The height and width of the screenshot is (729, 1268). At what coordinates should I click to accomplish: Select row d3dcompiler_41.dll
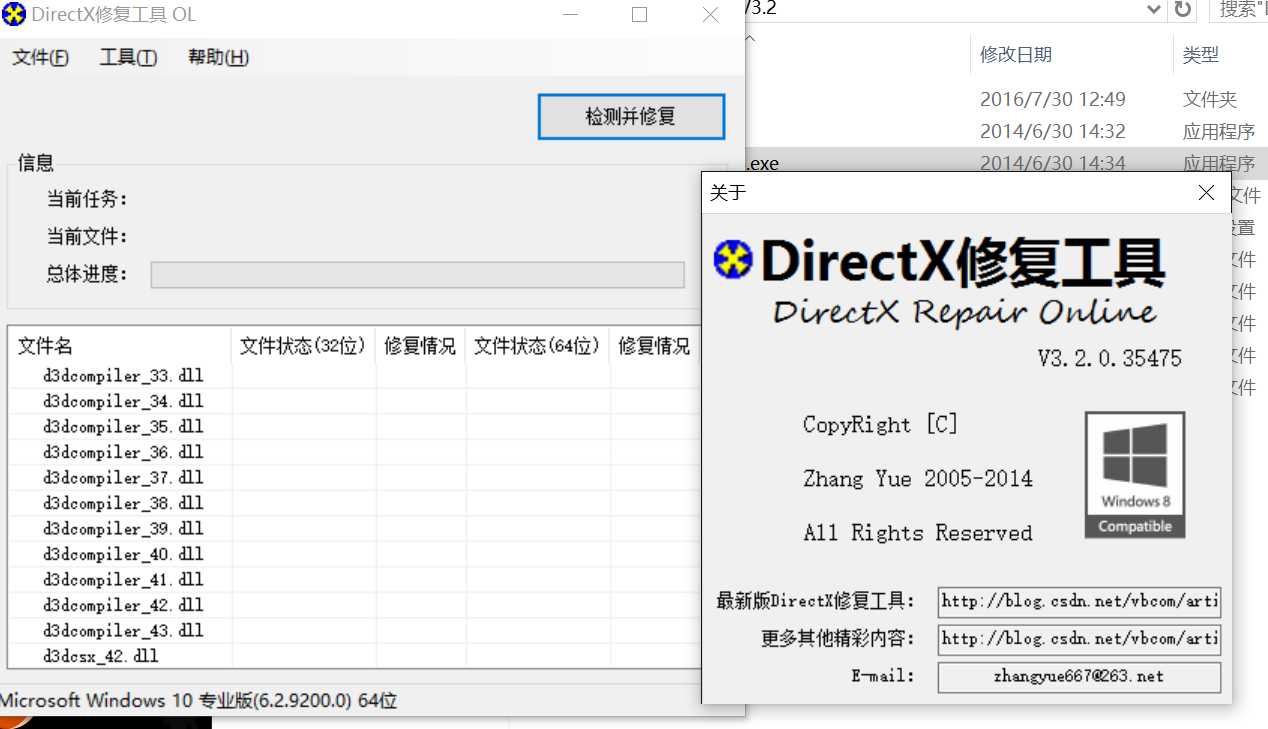click(x=355, y=580)
